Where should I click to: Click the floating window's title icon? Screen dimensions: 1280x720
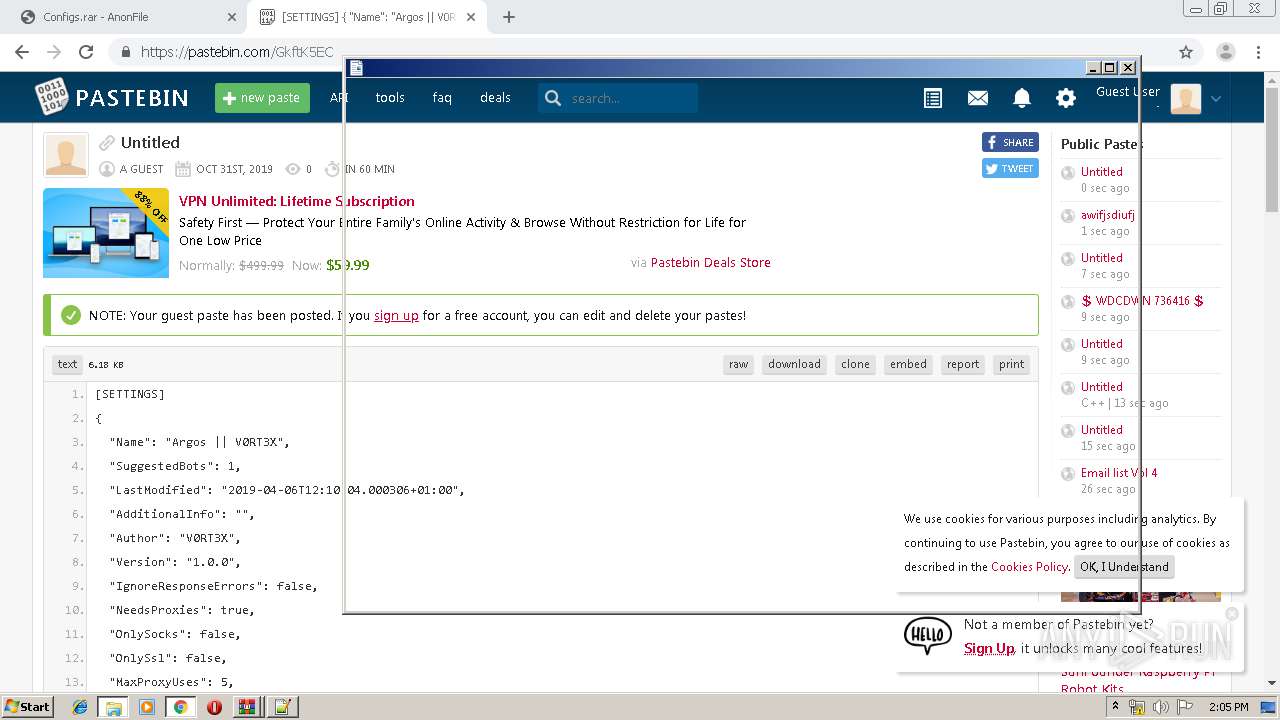(x=356, y=68)
